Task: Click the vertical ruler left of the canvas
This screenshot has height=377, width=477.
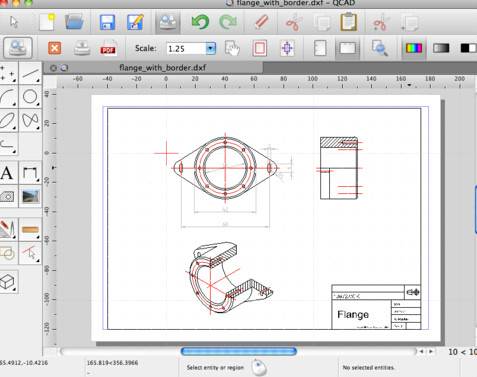Action: 50,217
